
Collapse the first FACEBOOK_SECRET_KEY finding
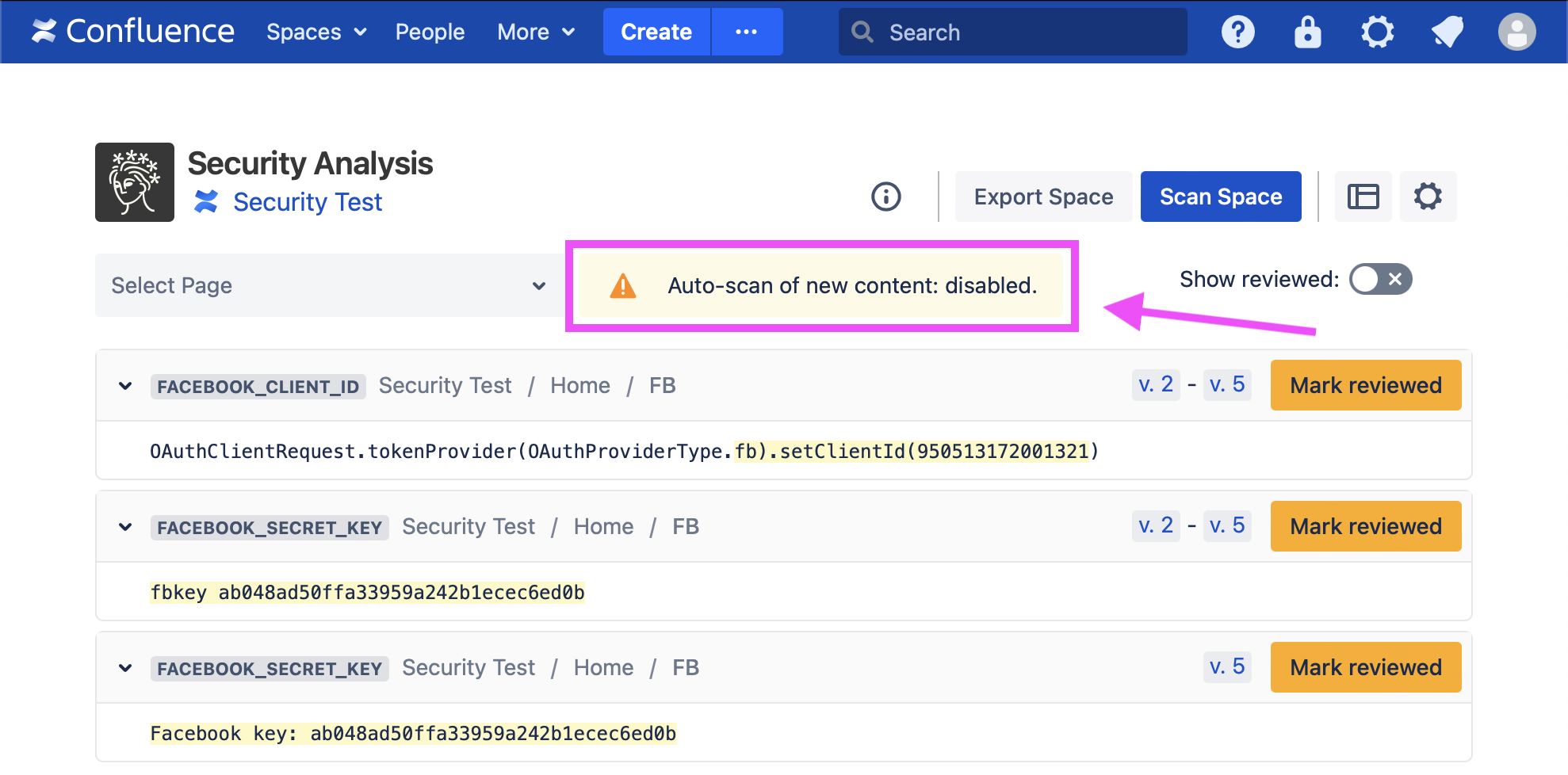tap(125, 527)
